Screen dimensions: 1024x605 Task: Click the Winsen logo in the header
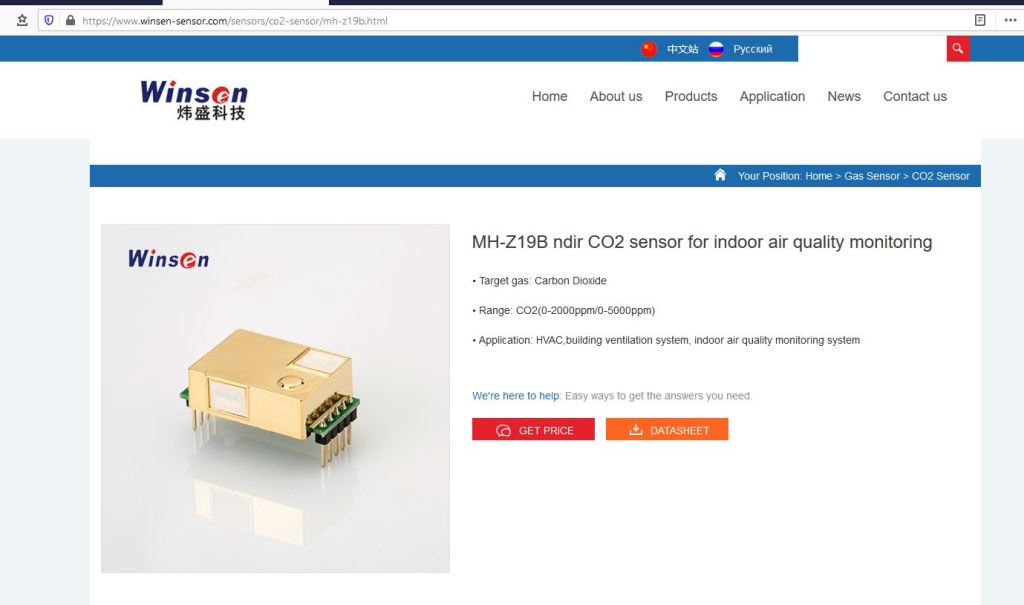point(194,100)
